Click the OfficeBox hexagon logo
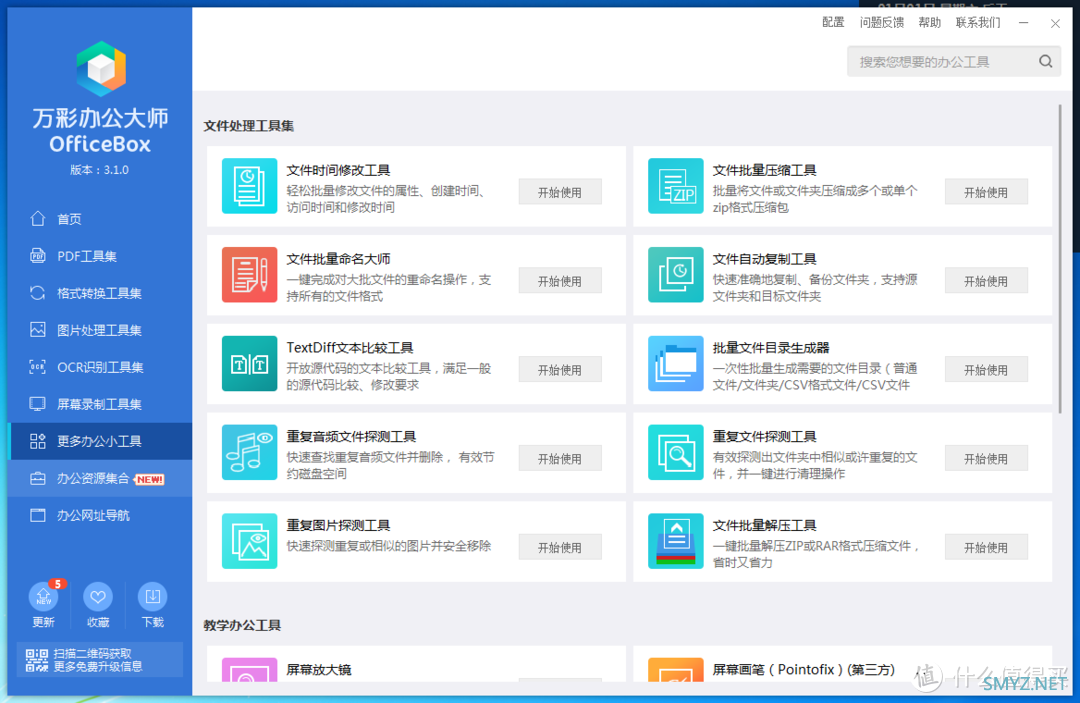The height and width of the screenshot is (703, 1080). click(101, 68)
